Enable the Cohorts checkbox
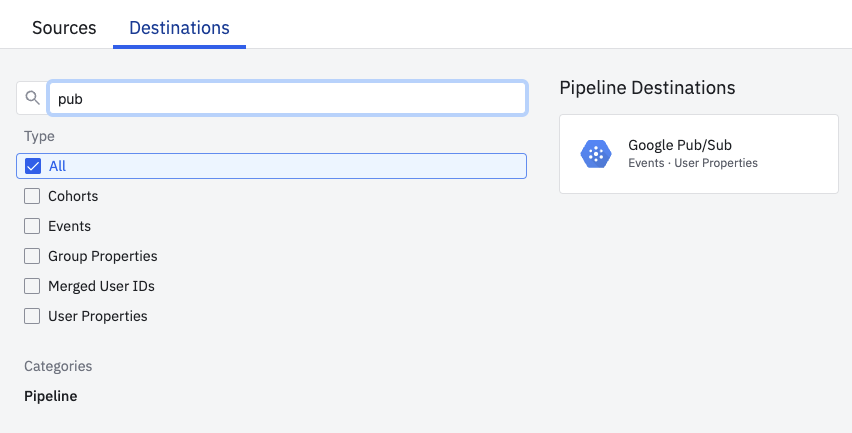 (32, 196)
